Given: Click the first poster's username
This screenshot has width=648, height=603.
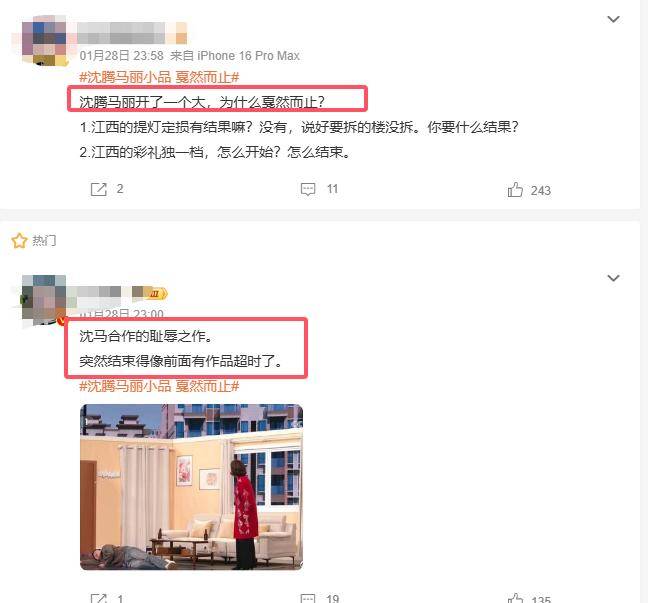Looking at the screenshot, I should tap(132, 33).
